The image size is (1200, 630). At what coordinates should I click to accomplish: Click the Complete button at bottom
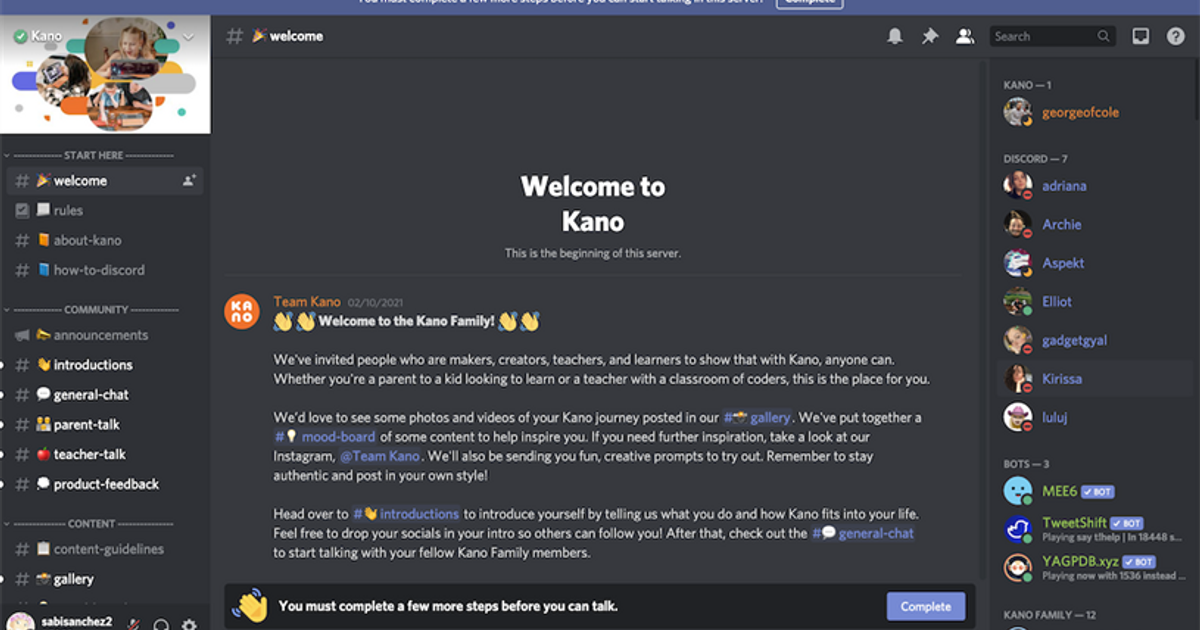tap(925, 606)
